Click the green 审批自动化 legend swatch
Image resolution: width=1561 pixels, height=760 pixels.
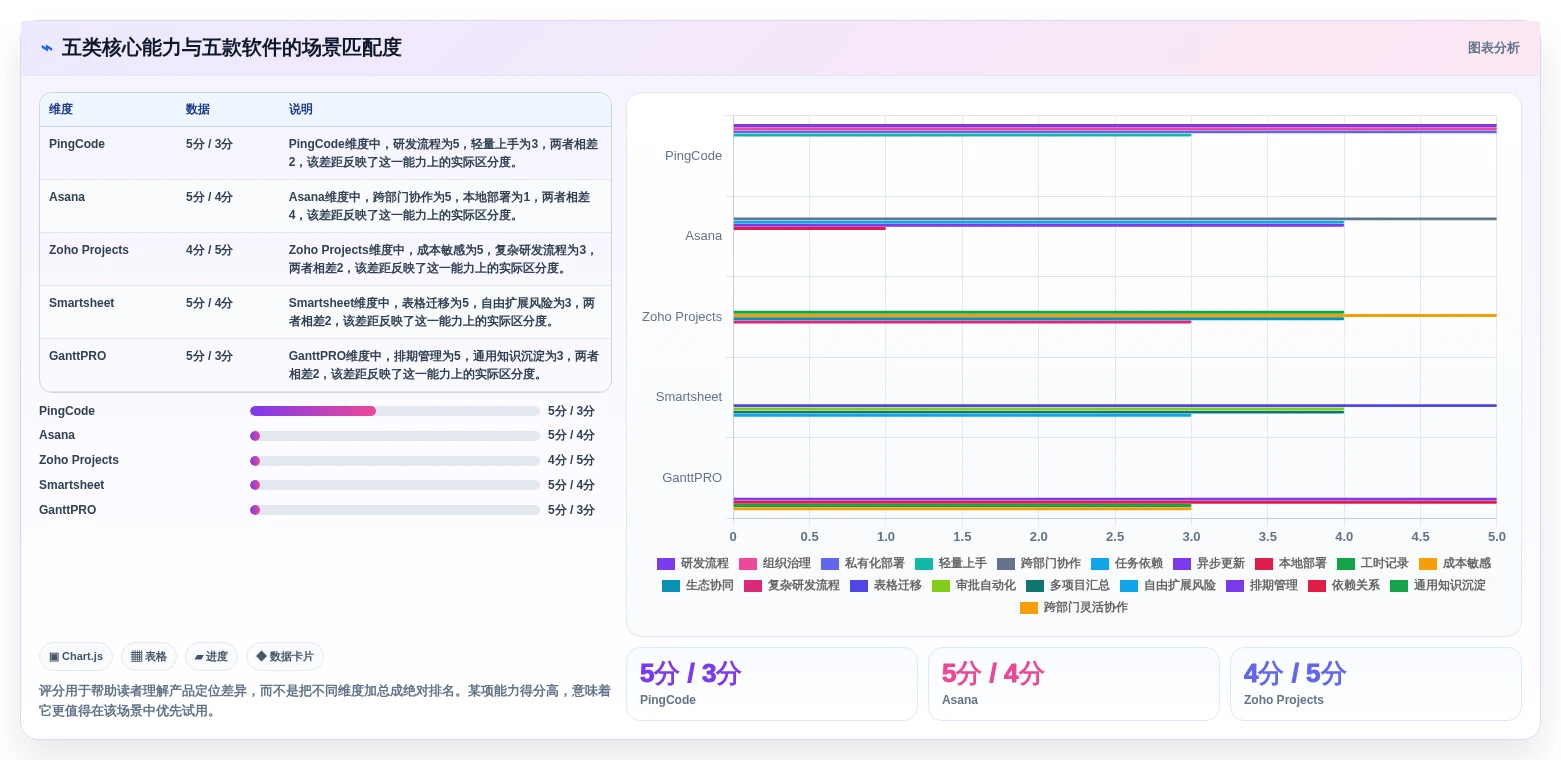(941, 585)
